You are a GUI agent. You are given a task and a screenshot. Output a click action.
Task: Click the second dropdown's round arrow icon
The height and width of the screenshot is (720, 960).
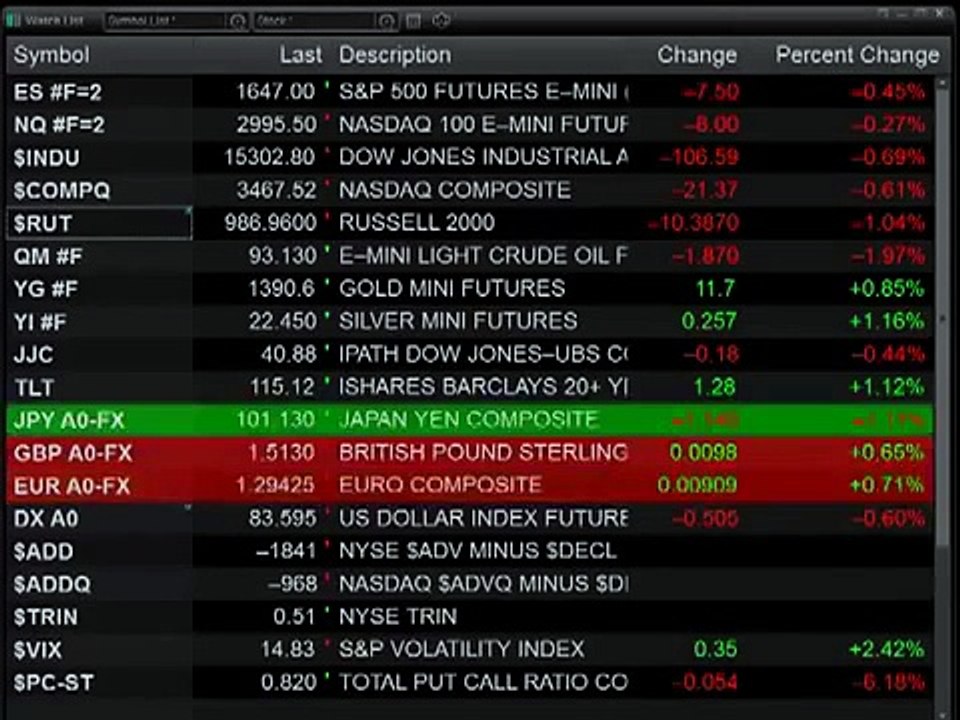pyautogui.click(x=386, y=21)
